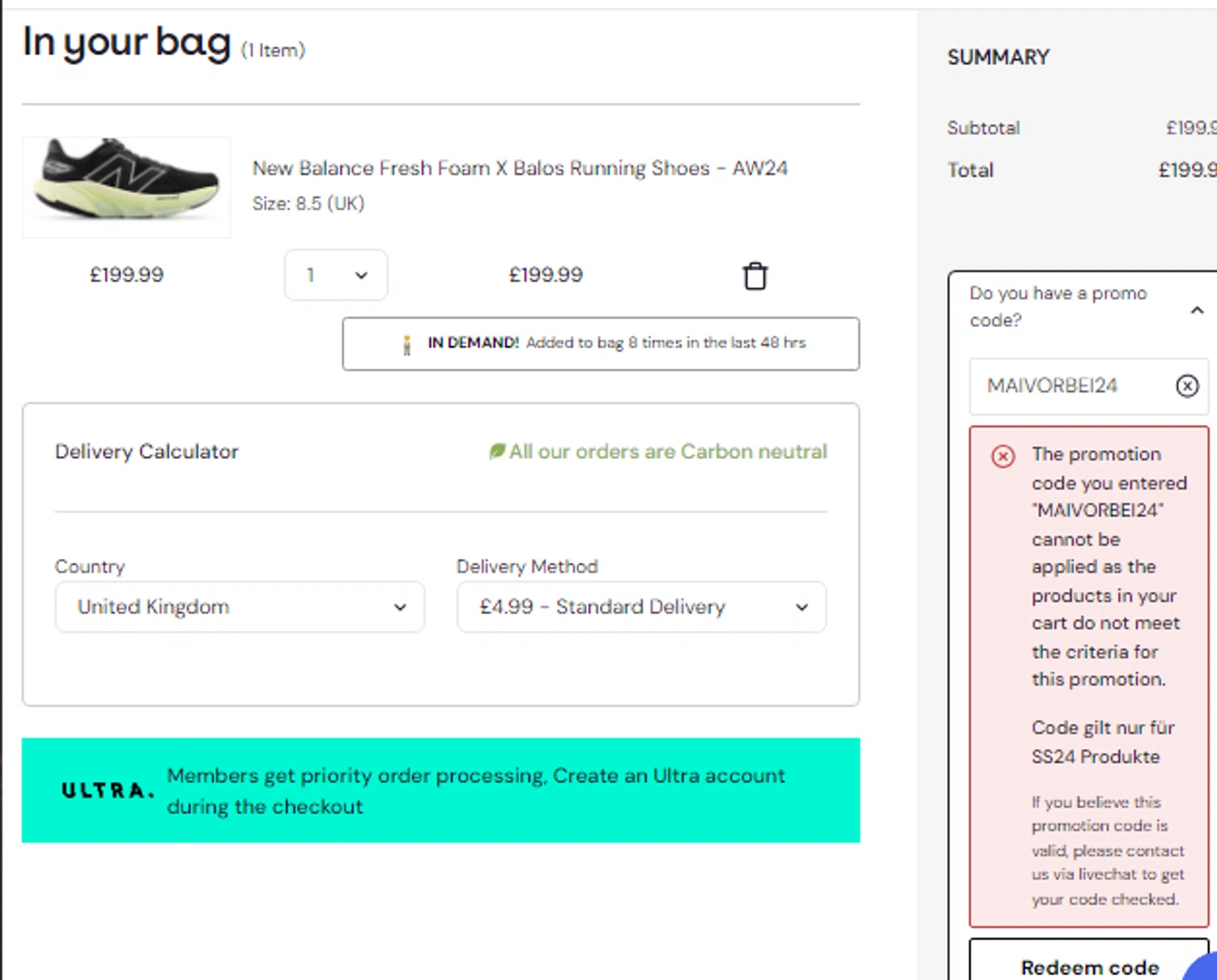Viewport: 1217px width, 980px height.
Task: Click the 'Delivery Calculator' heading
Action: pos(147,451)
